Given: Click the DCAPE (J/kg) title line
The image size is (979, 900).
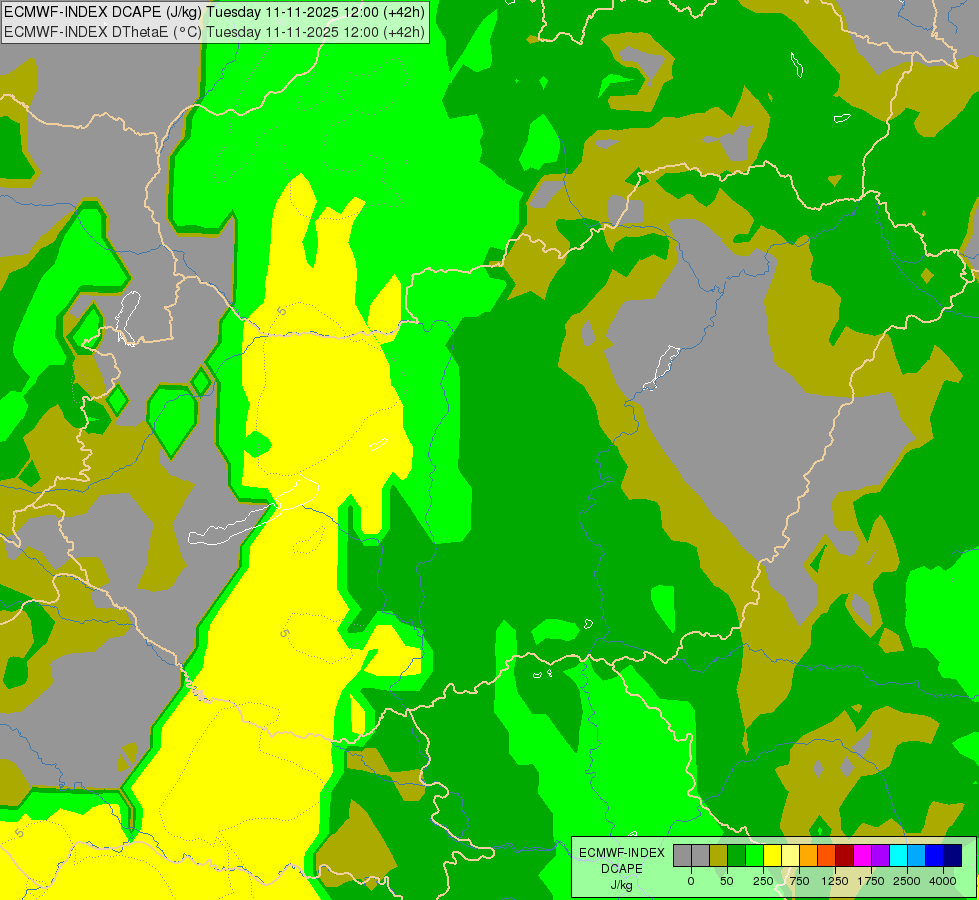Looking at the screenshot, I should coord(214,12).
